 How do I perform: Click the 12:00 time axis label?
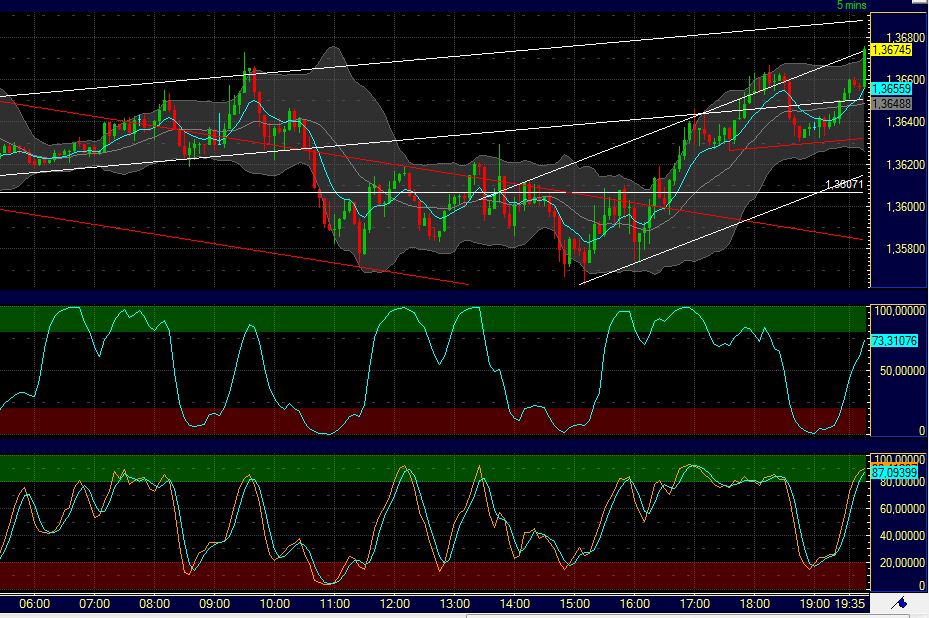395,604
